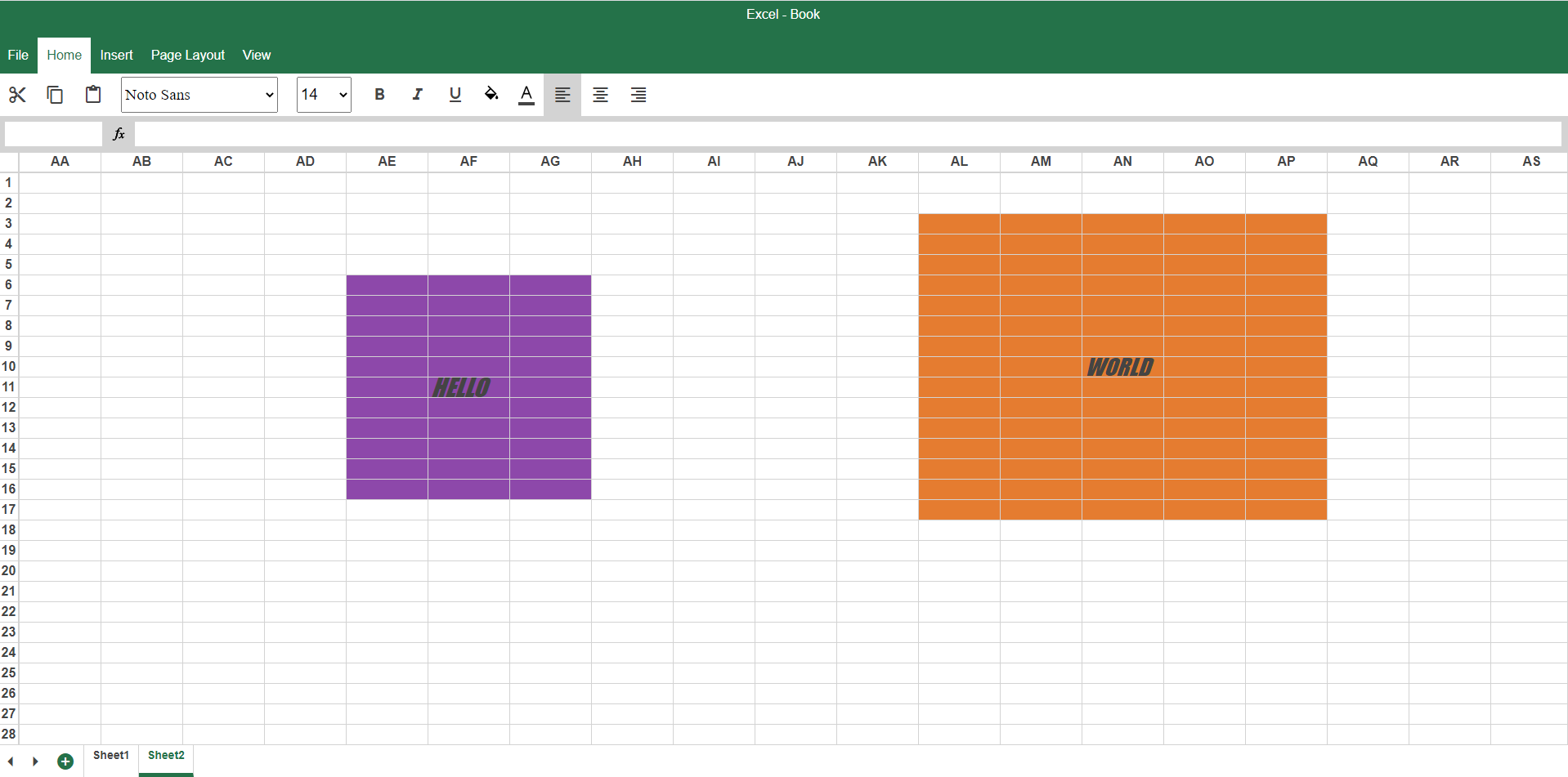Image resolution: width=1568 pixels, height=777 pixels.
Task: Click the Insert Function (fx) icon
Action: [x=119, y=133]
